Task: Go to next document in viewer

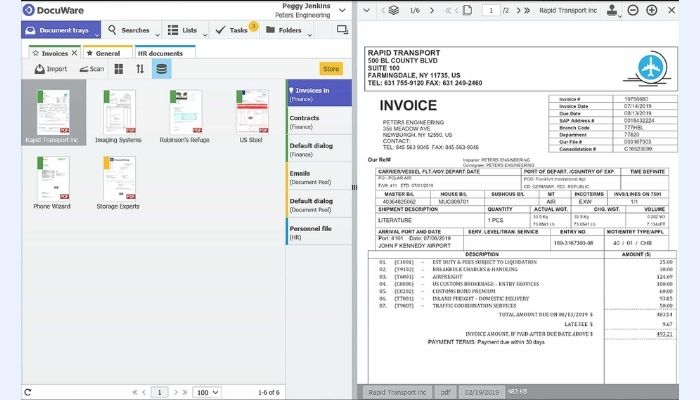Action: click(432, 10)
